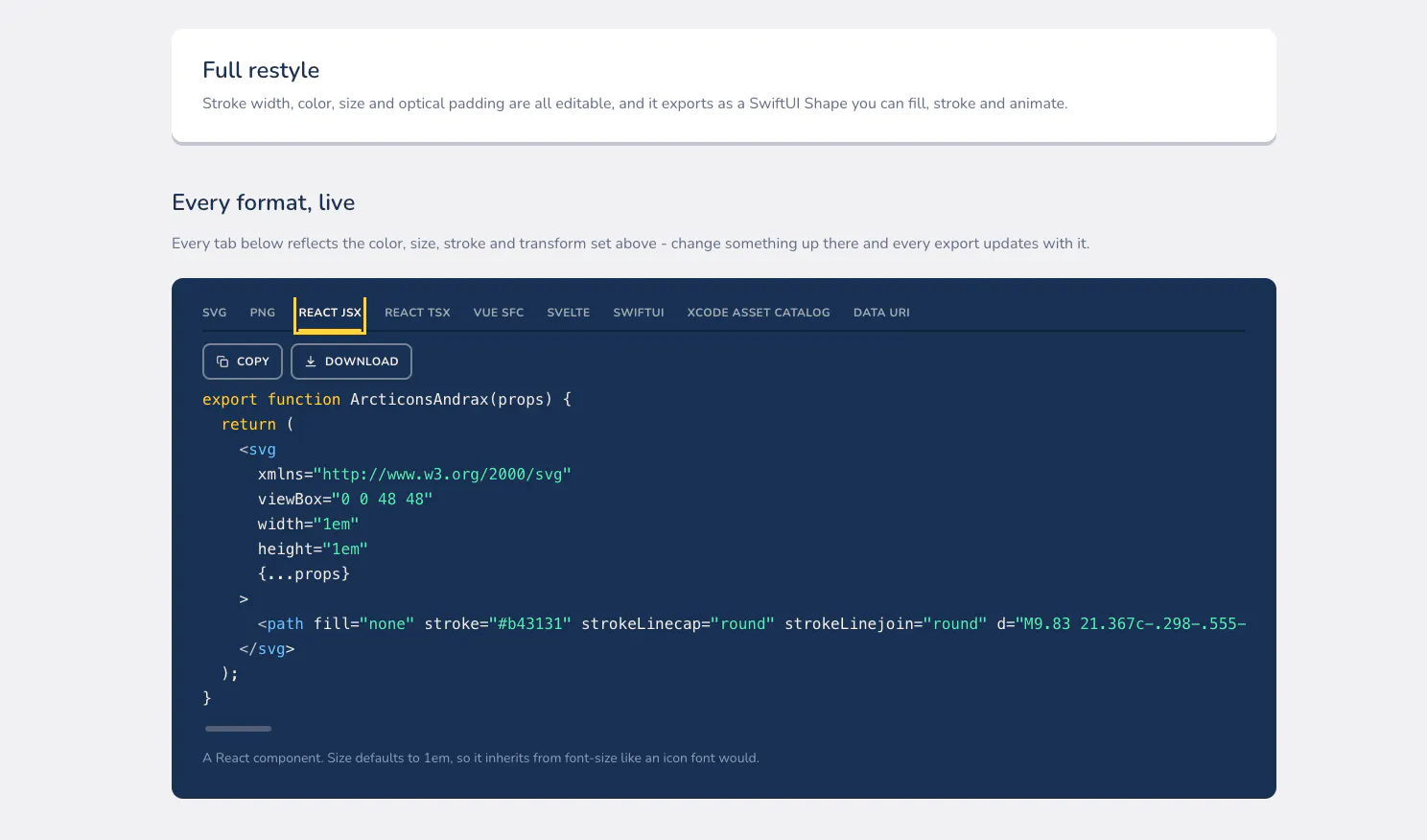Image resolution: width=1427 pixels, height=840 pixels.
Task: Select the Data URI tab
Action: pos(881,313)
